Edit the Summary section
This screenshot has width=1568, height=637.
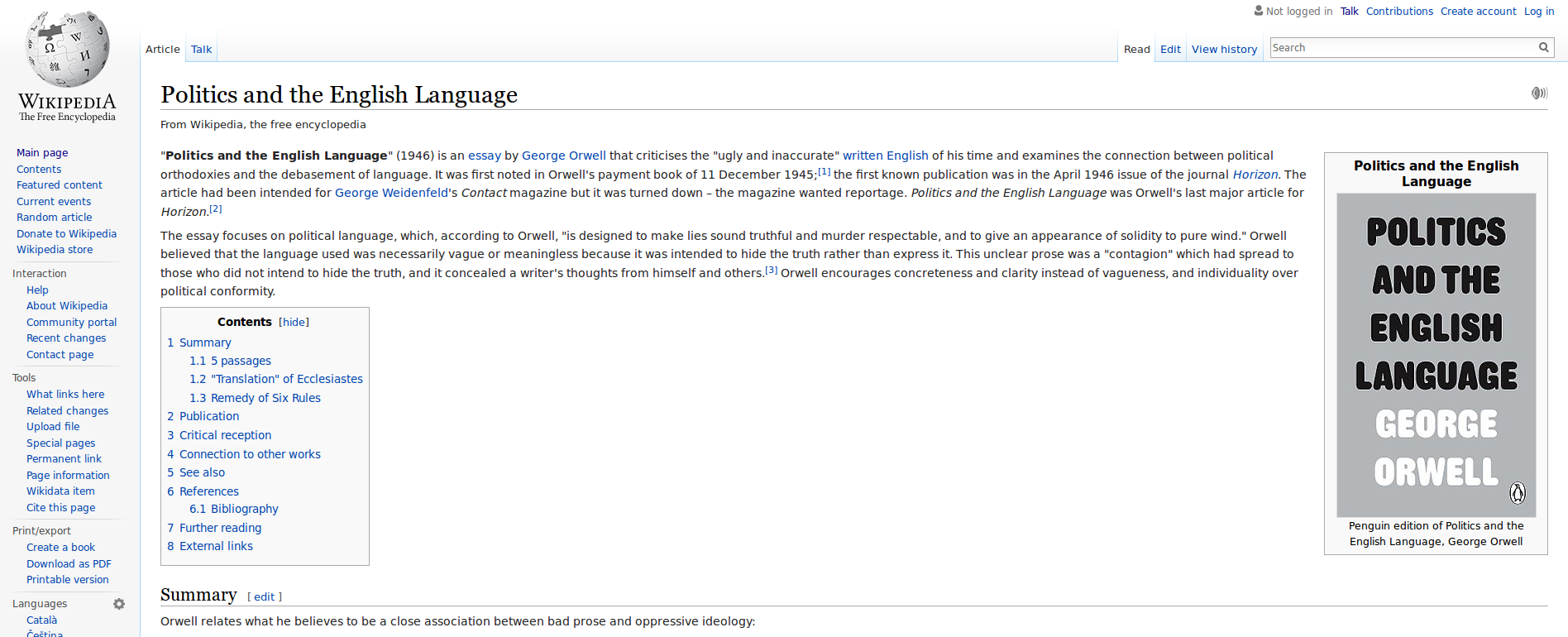coord(265,596)
